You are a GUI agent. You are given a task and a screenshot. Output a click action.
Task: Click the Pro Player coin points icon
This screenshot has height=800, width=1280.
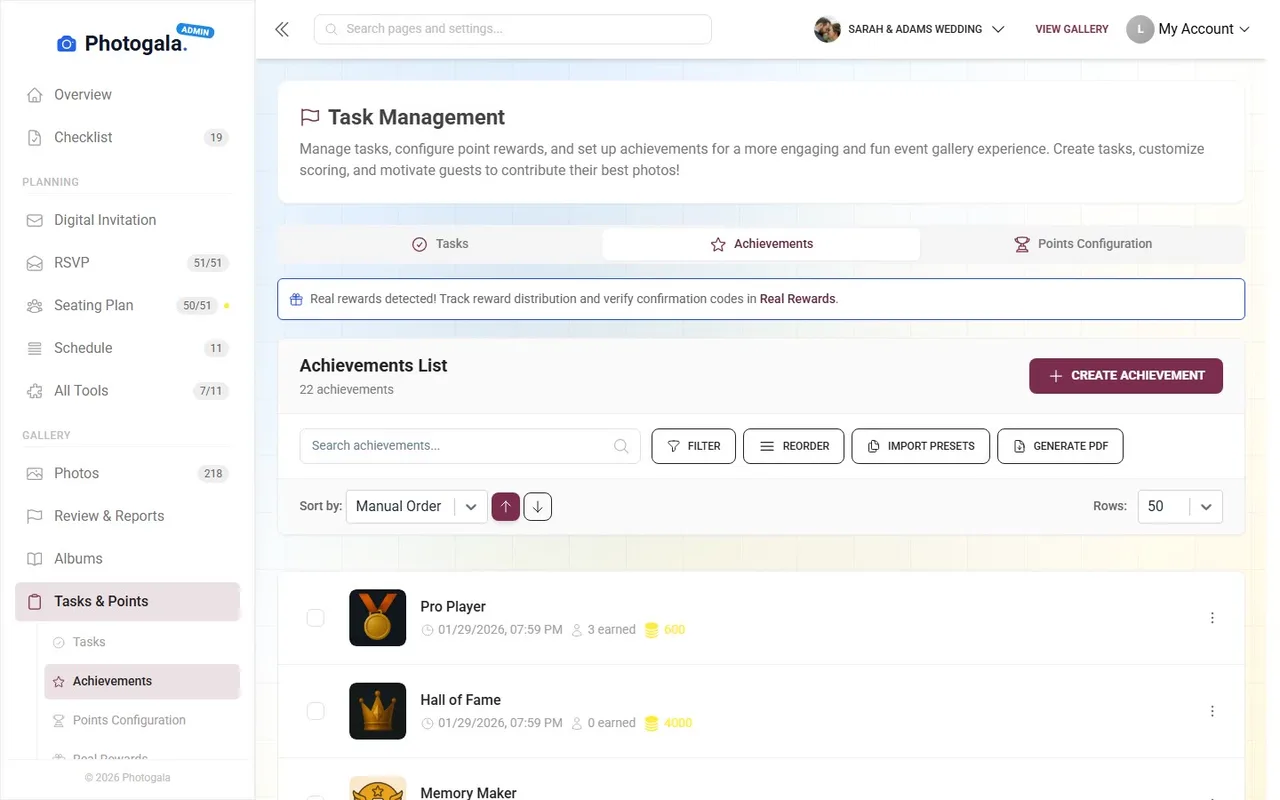point(651,630)
